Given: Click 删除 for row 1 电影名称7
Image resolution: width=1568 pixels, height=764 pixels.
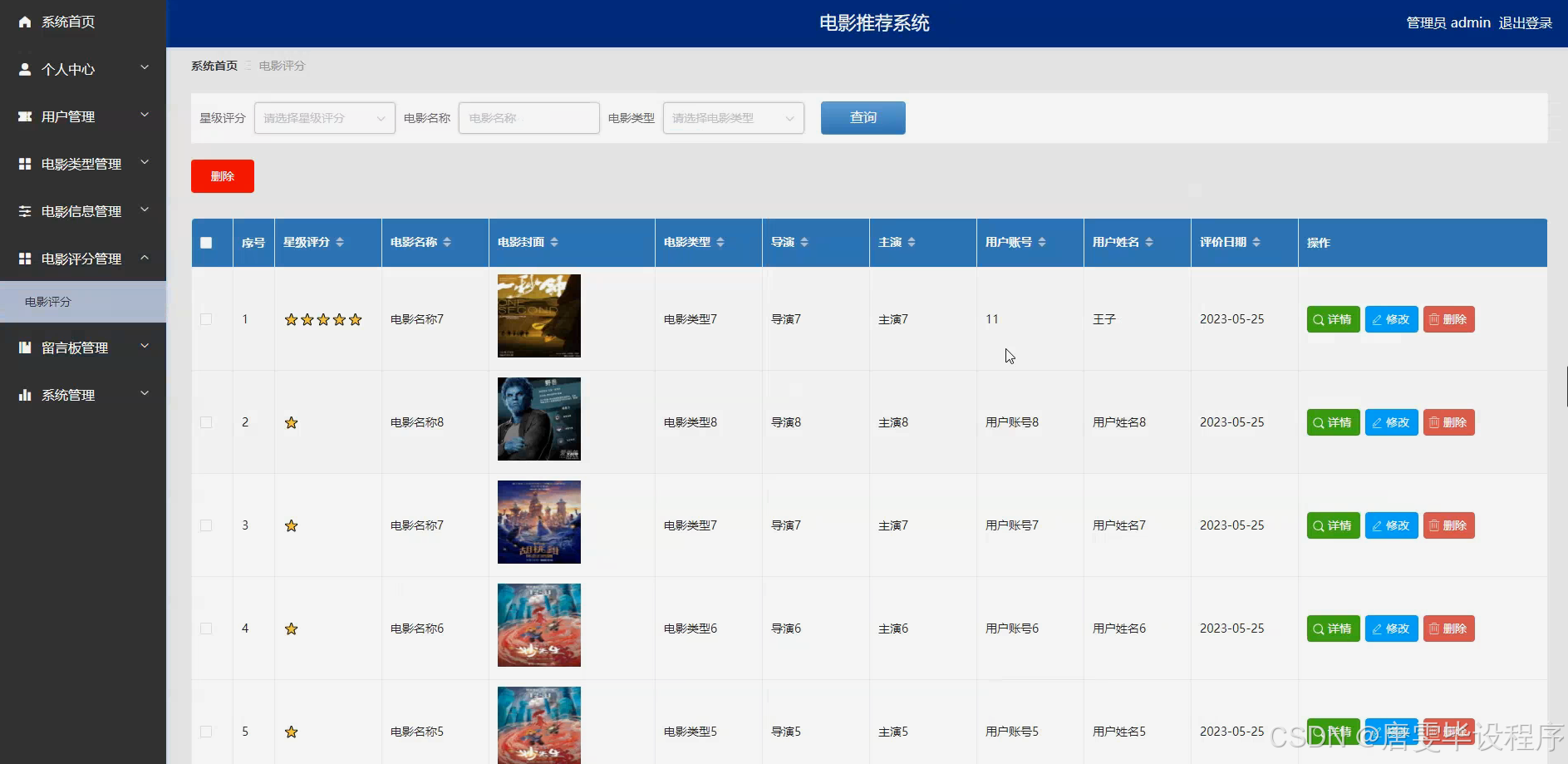Looking at the screenshot, I should (1449, 319).
